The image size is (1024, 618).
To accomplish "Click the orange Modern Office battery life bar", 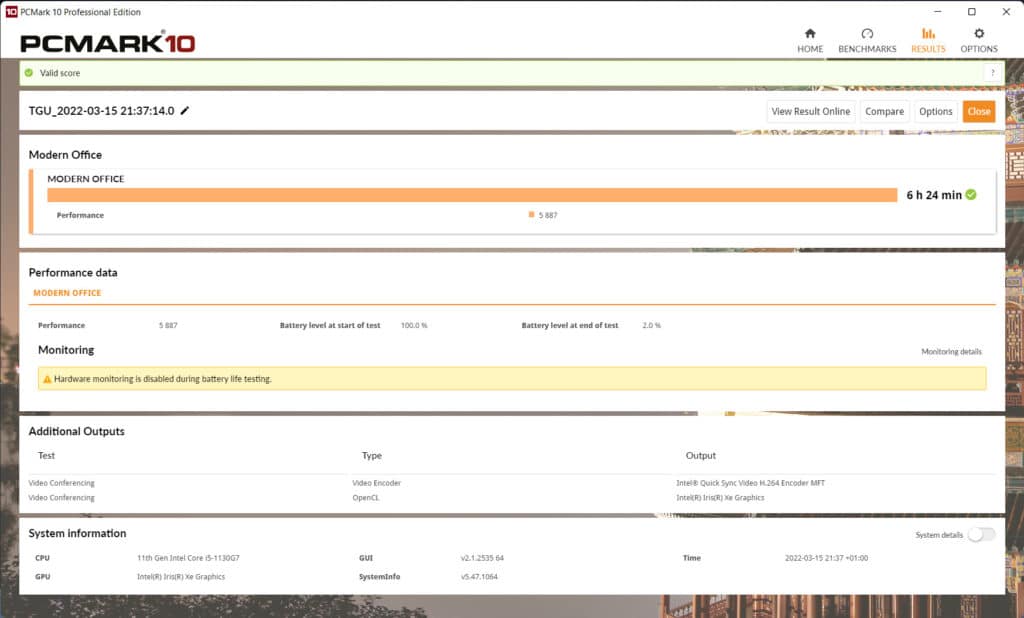I will tap(472, 195).
